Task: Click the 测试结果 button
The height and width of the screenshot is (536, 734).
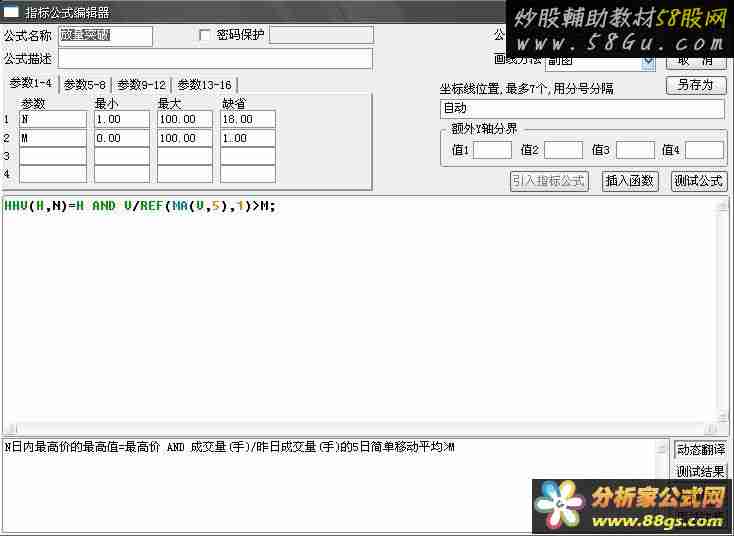Action: [700, 471]
